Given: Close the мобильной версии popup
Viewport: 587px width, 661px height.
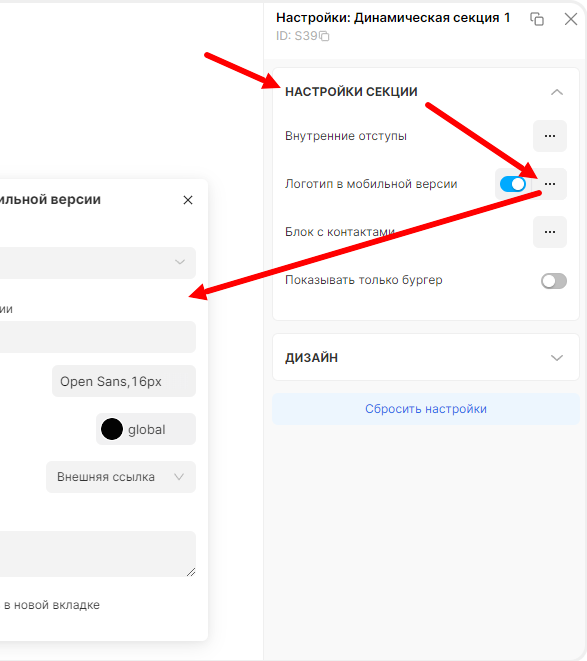Looking at the screenshot, I should coord(188,200).
